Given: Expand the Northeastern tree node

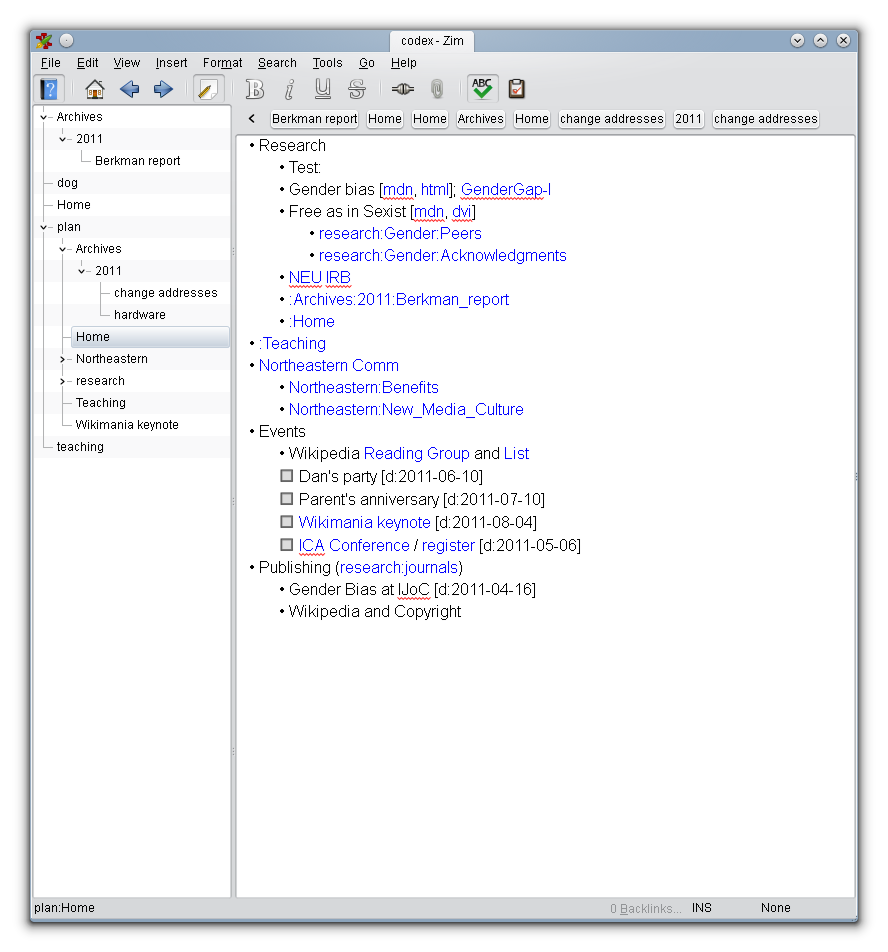Looking at the screenshot, I should pyautogui.click(x=62, y=359).
